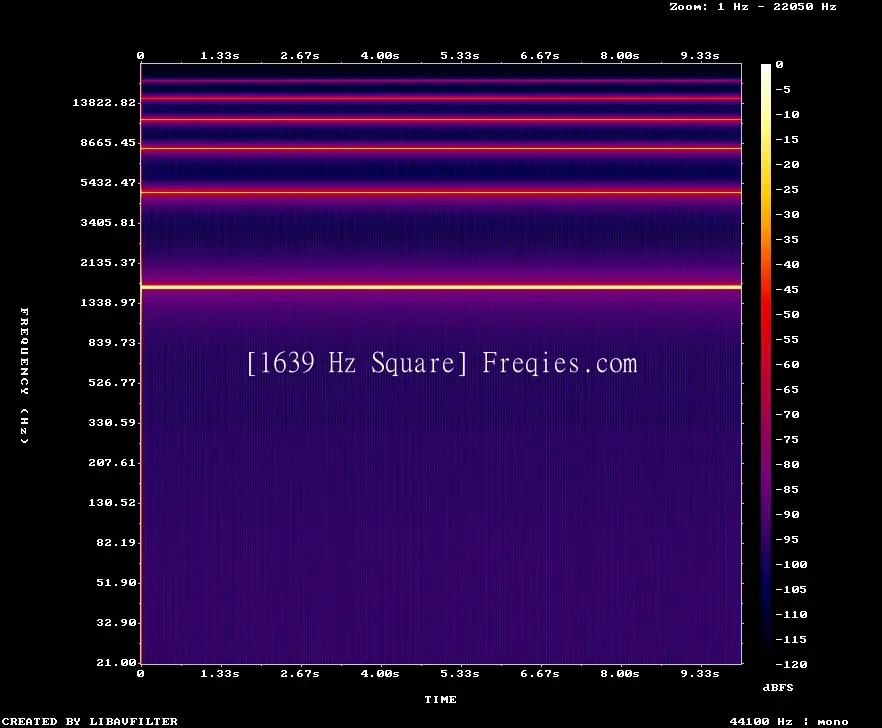
Task: Click the -120 dBFS colorbar label
Action: click(791, 664)
